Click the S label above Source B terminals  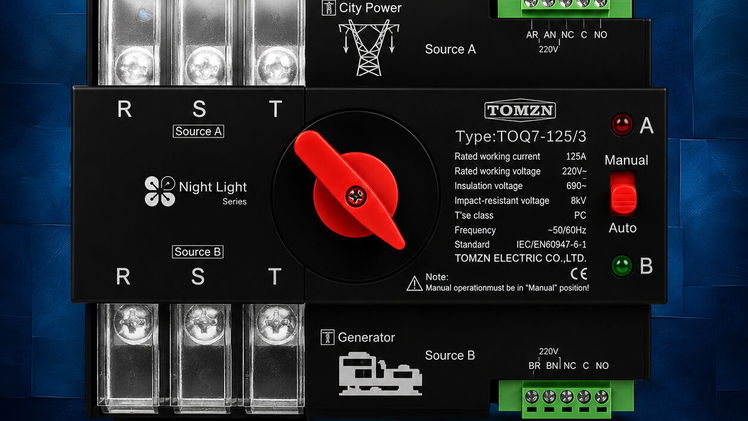198,277
